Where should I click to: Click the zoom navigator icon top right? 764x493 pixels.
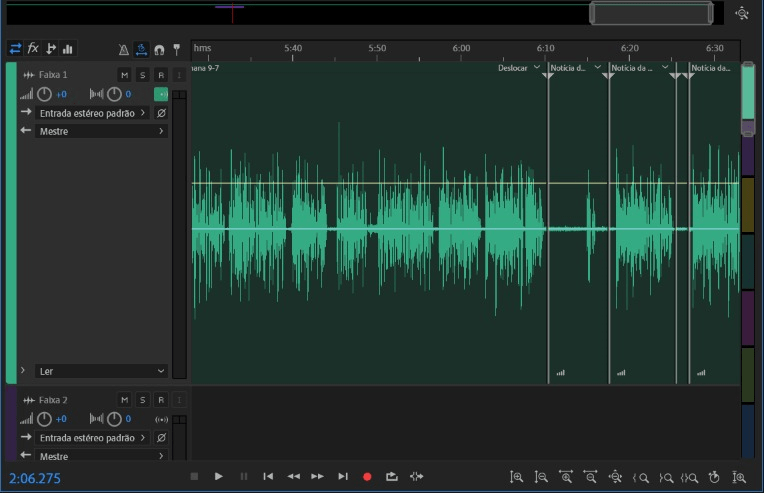tap(742, 13)
